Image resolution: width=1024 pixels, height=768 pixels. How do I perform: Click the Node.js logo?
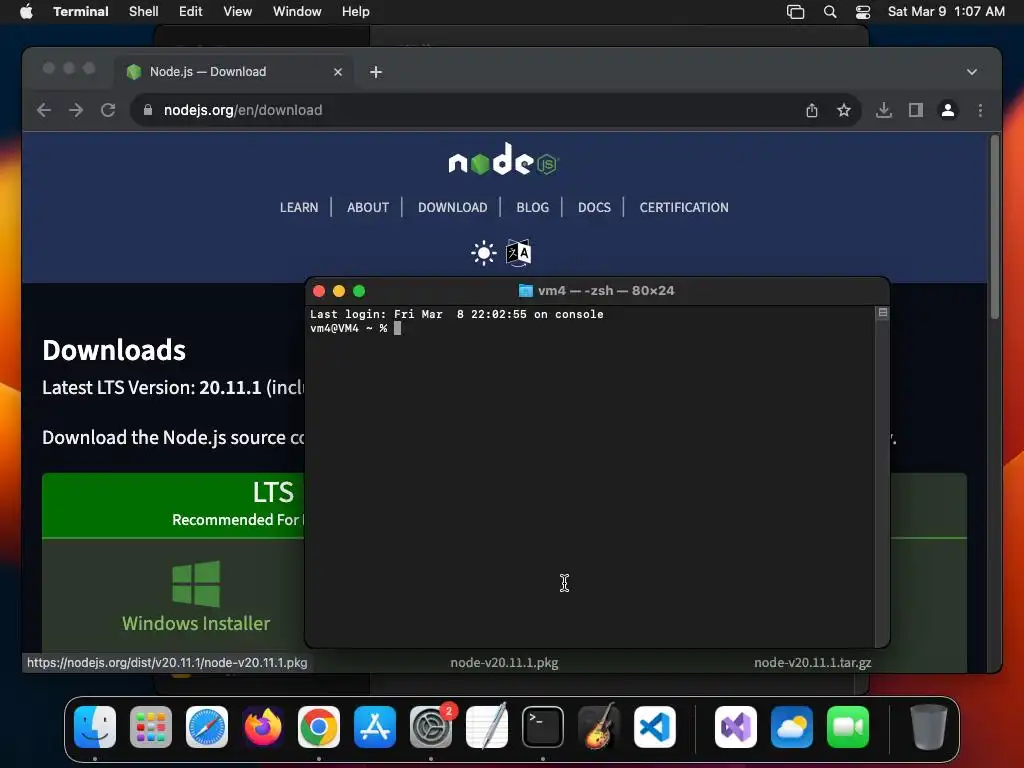point(503,159)
